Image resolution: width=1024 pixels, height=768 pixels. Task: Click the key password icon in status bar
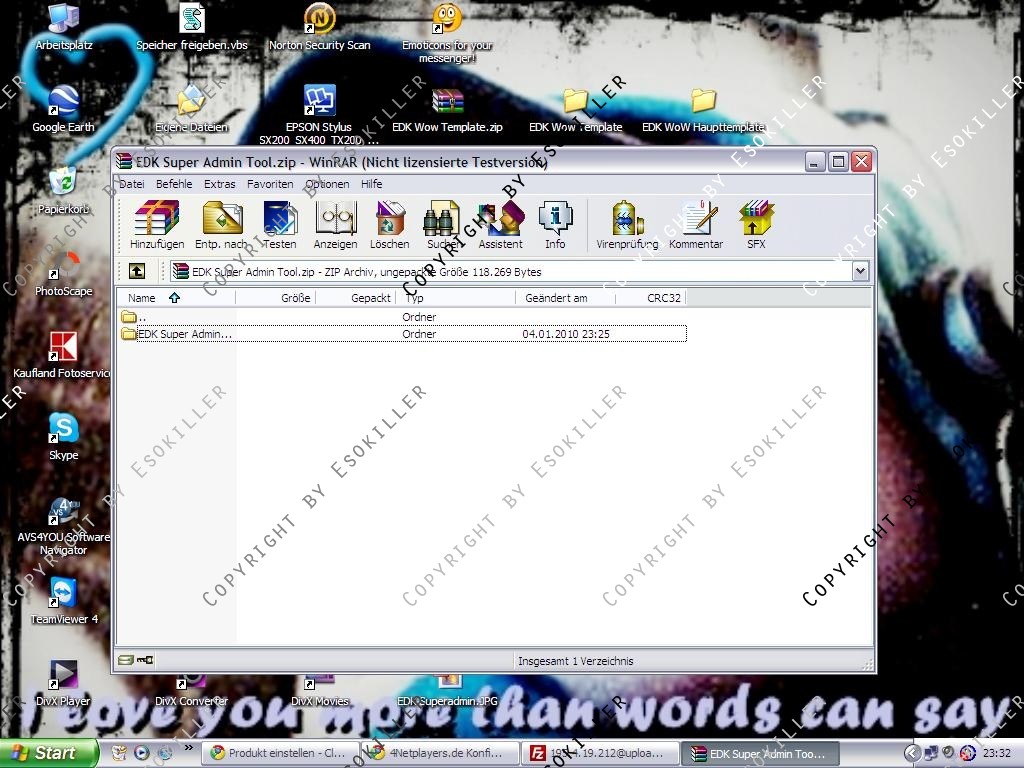(x=145, y=660)
